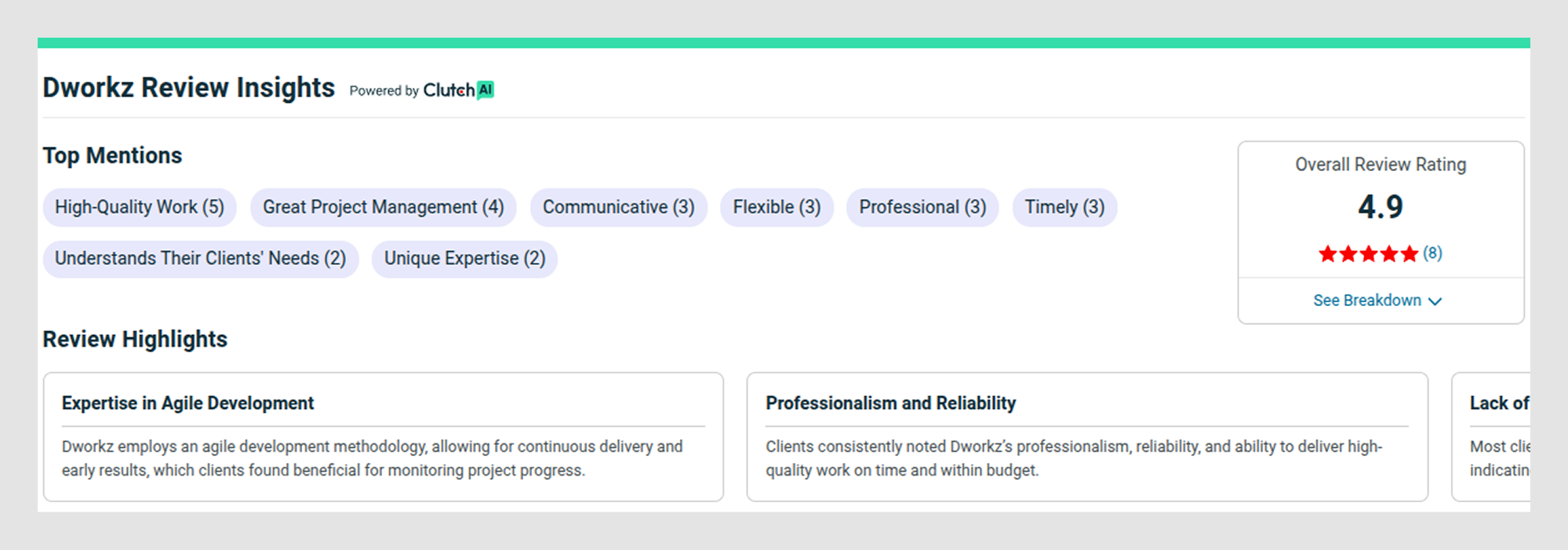This screenshot has height=550, width=1568.
Task: Click the 4.9 overall rating number
Action: click(1381, 207)
